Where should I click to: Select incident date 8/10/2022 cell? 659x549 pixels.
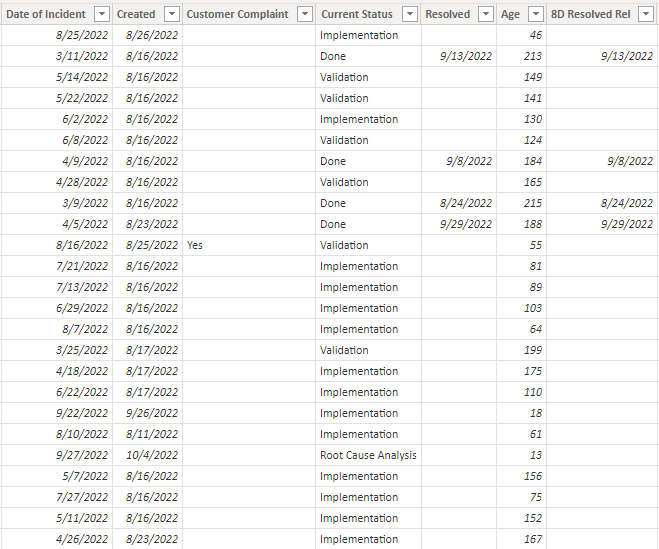(x=57, y=434)
